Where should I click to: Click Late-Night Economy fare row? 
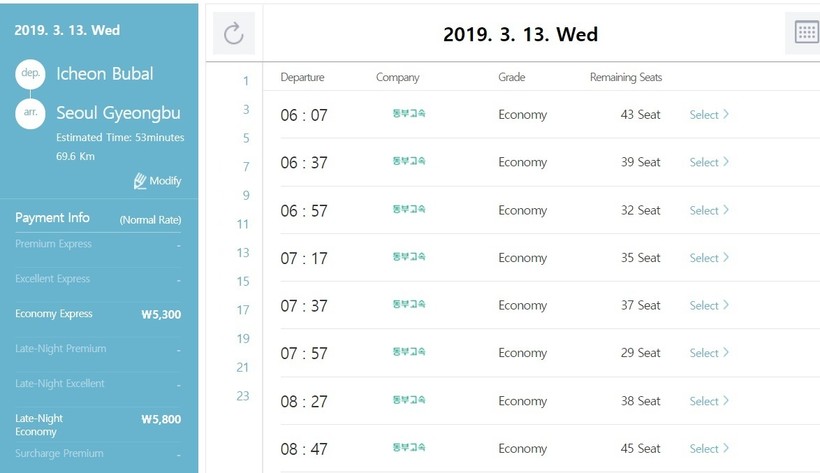tap(98, 425)
